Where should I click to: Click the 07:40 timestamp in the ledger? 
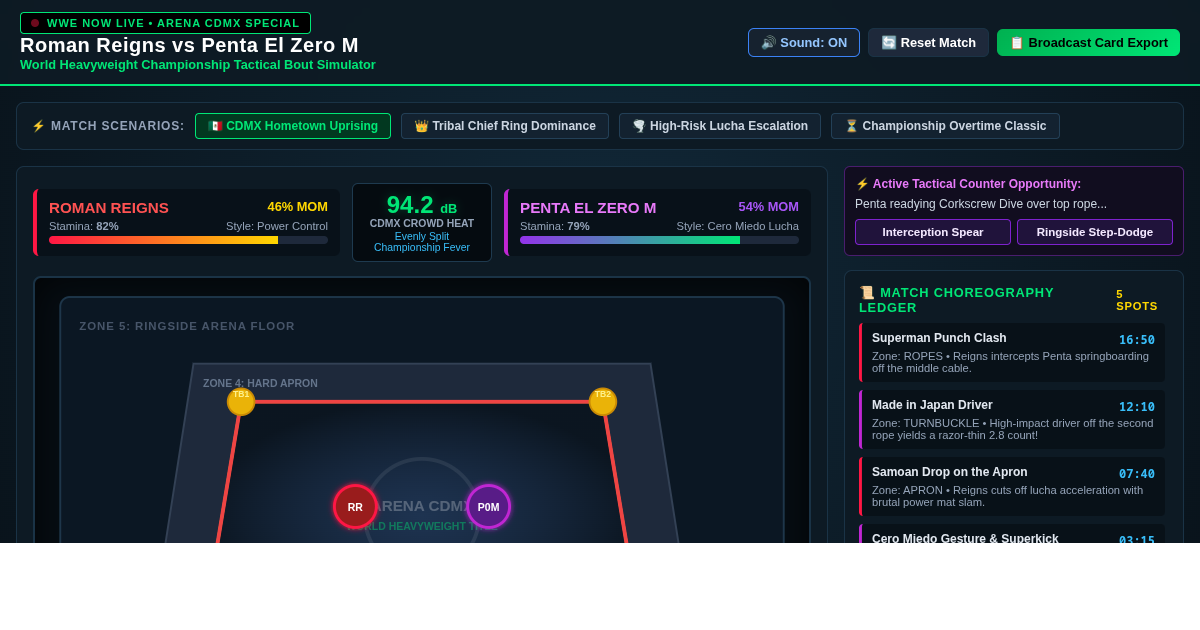pyautogui.click(x=1136, y=474)
